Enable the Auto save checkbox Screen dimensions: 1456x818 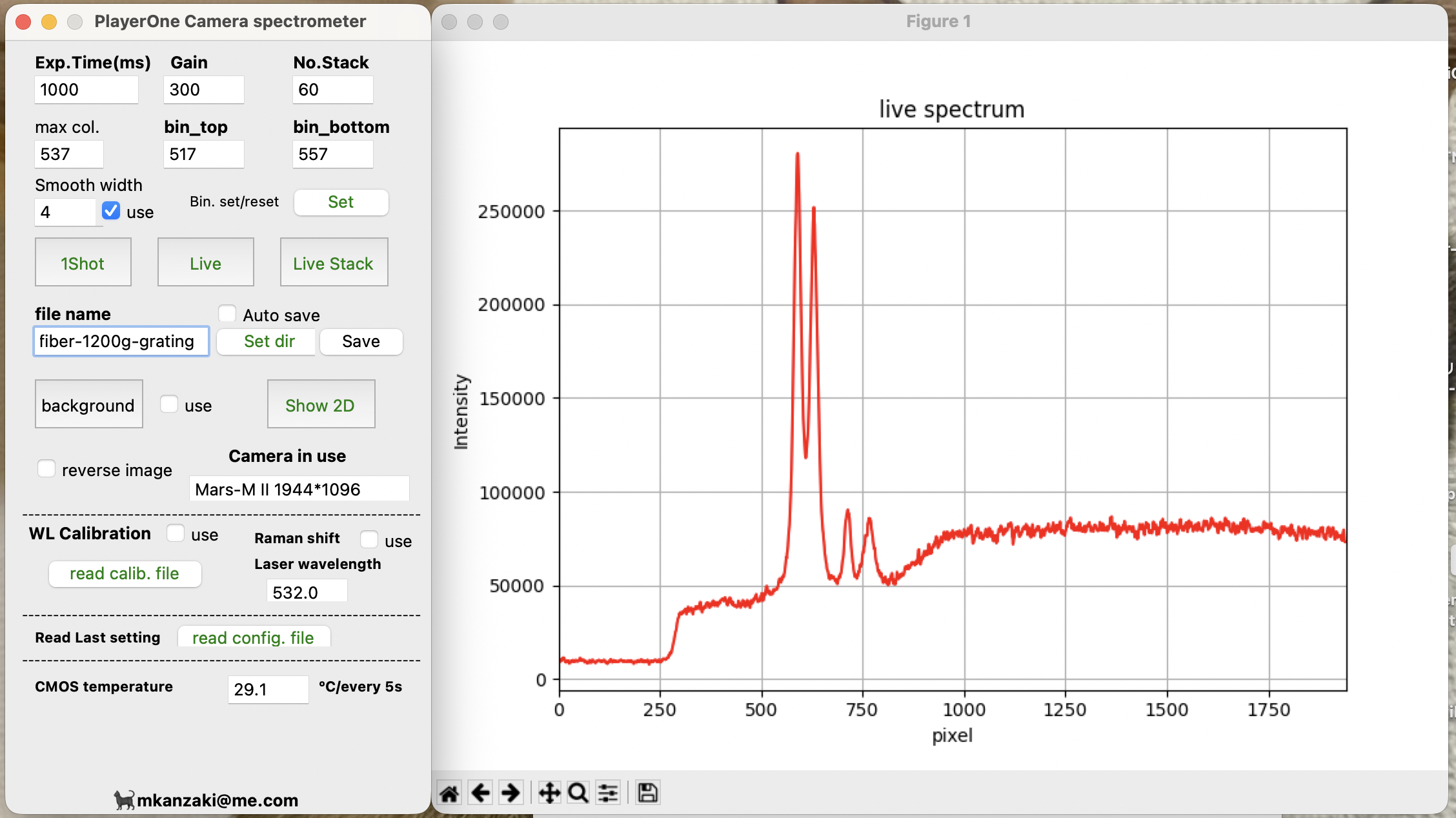(x=227, y=314)
